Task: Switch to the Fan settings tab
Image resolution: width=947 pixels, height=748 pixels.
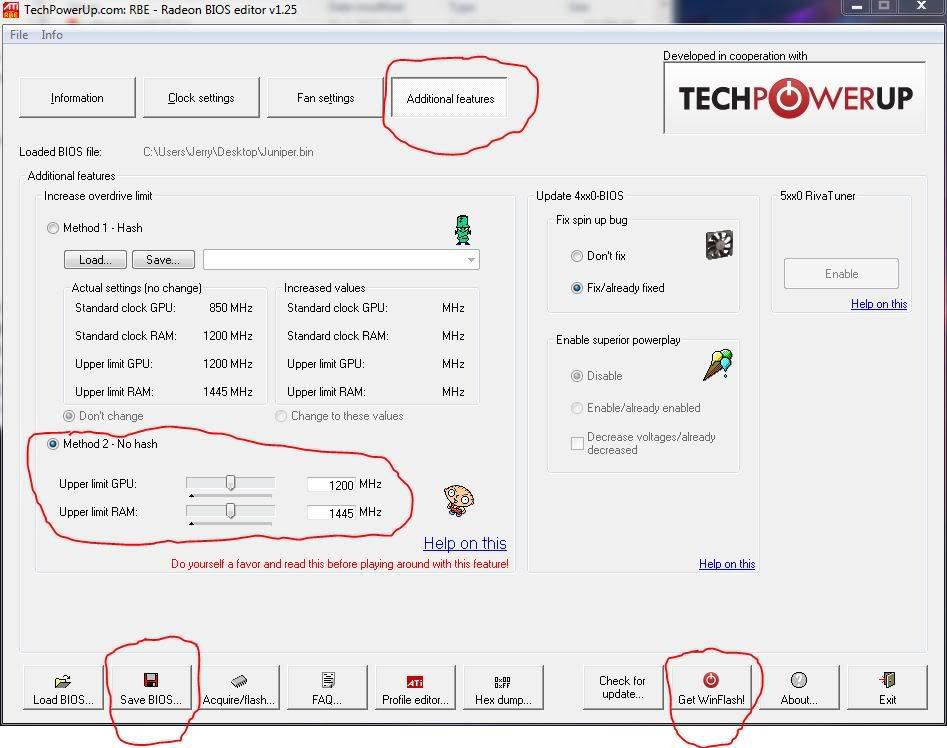Action: pos(325,98)
